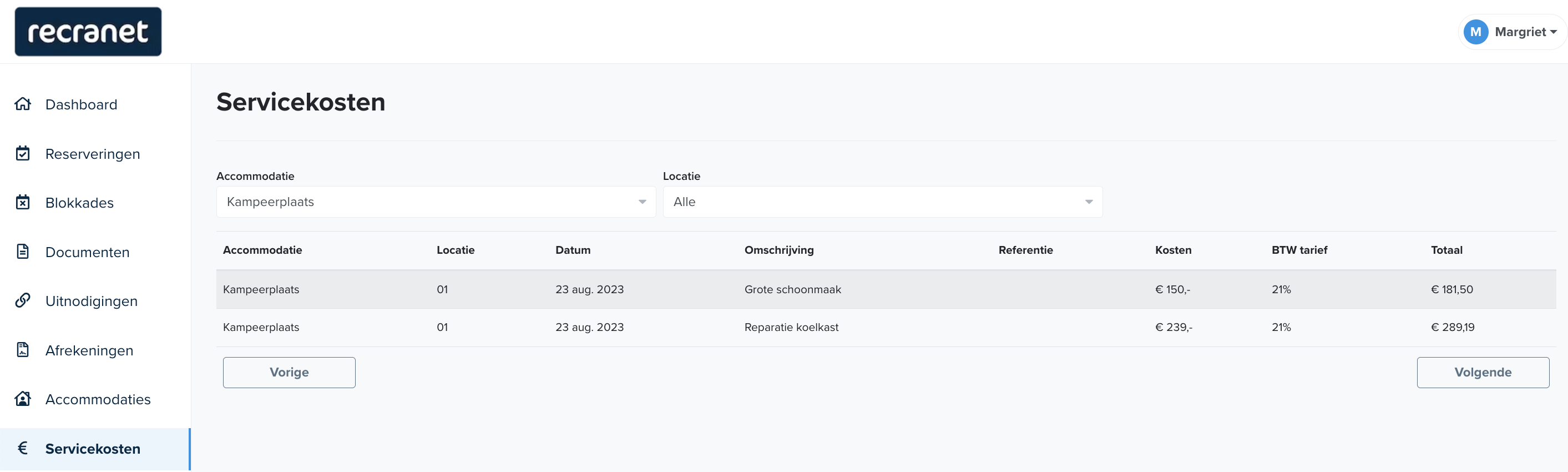Open the Locatie dropdown showing Alle
Viewport: 1568px width, 472px height.
pos(882,202)
